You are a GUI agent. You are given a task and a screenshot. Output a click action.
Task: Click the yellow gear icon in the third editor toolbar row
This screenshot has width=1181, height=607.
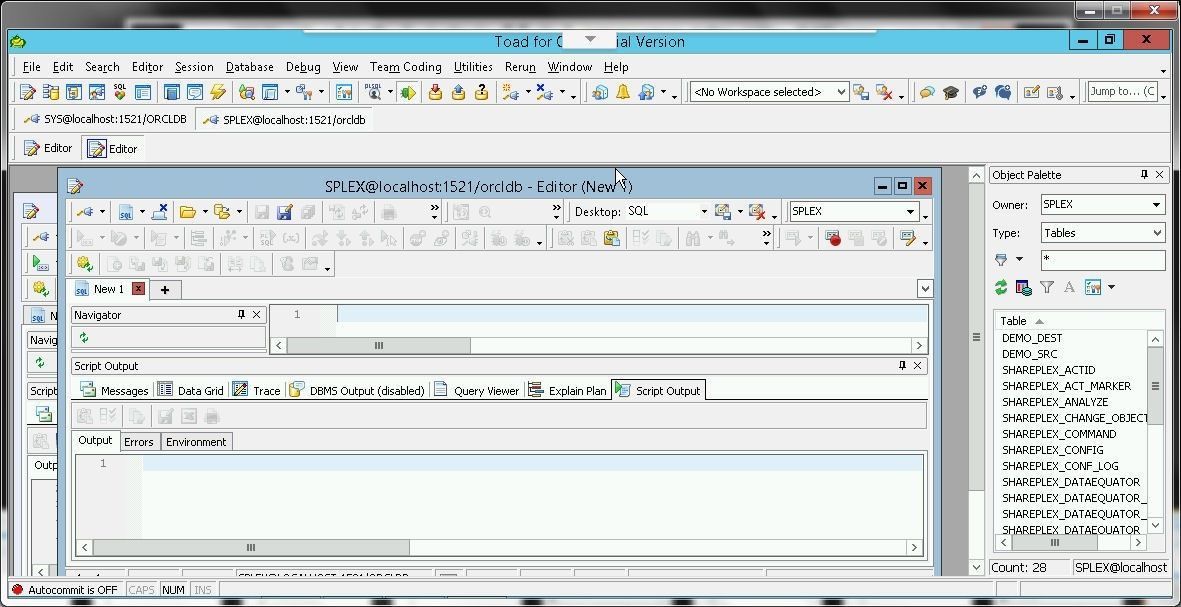pyautogui.click(x=84, y=264)
